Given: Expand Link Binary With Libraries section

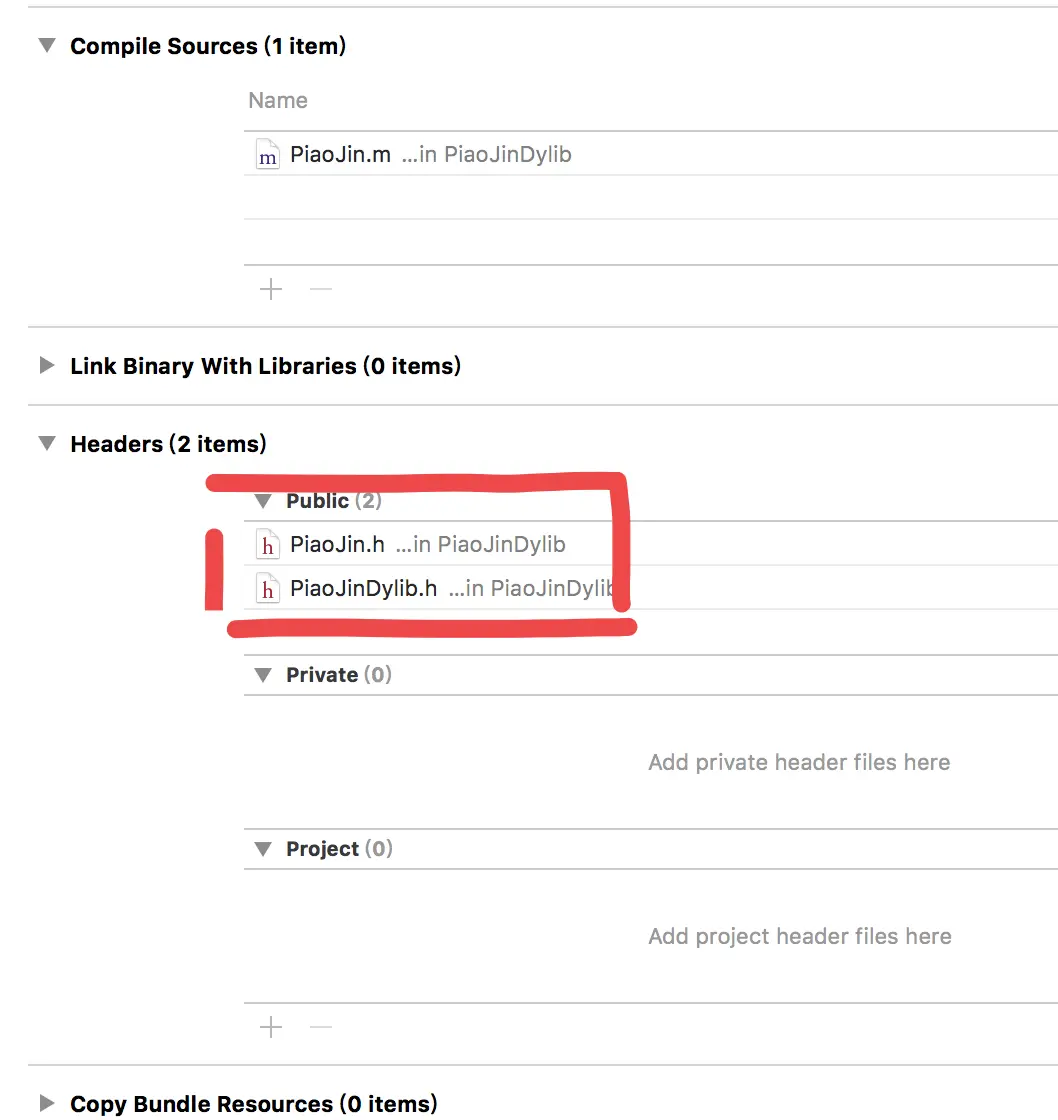Looking at the screenshot, I should (x=46, y=366).
